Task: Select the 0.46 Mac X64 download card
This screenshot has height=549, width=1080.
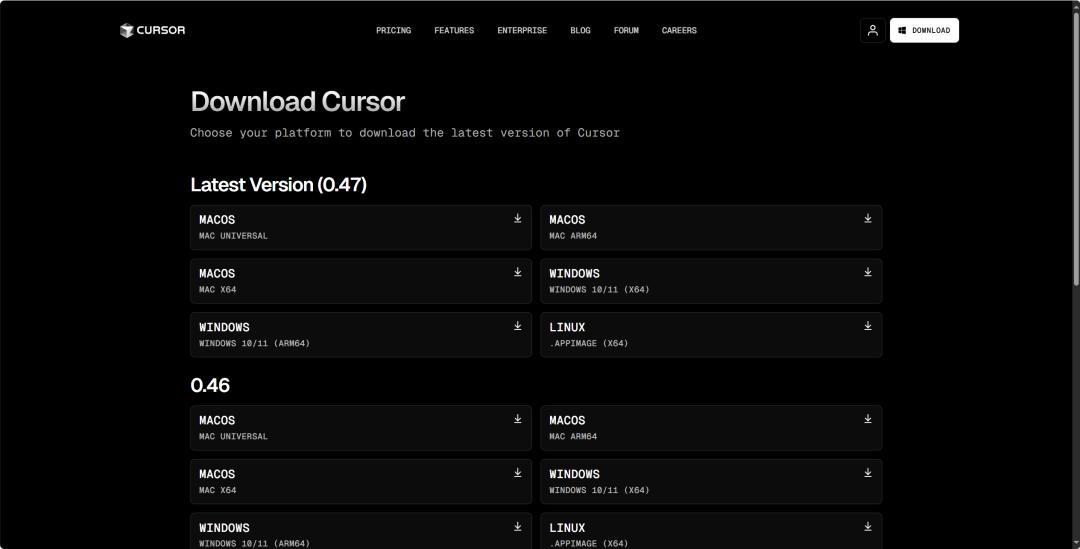Action: (360, 481)
